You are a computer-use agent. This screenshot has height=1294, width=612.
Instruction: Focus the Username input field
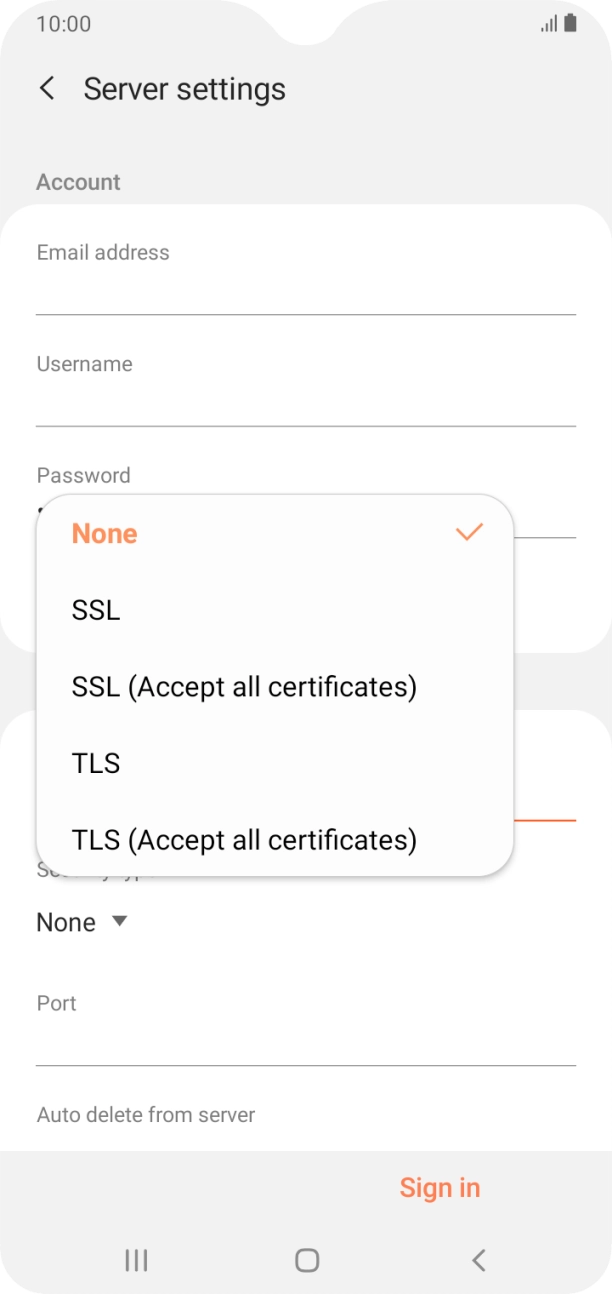(x=305, y=404)
